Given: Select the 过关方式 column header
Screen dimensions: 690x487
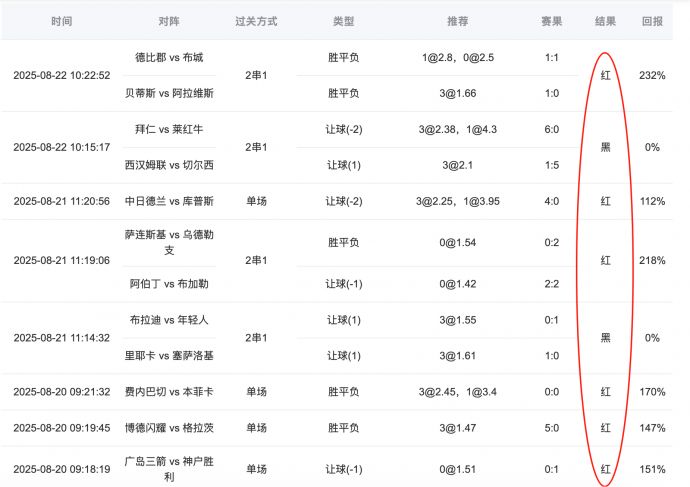Looking at the screenshot, I should point(256,21).
